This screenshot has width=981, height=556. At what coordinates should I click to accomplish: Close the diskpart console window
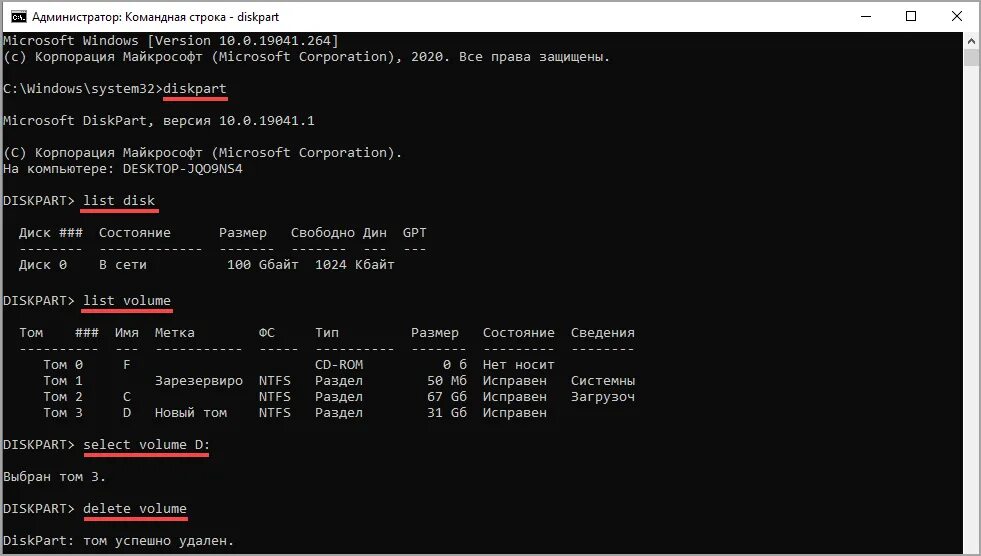coord(957,16)
